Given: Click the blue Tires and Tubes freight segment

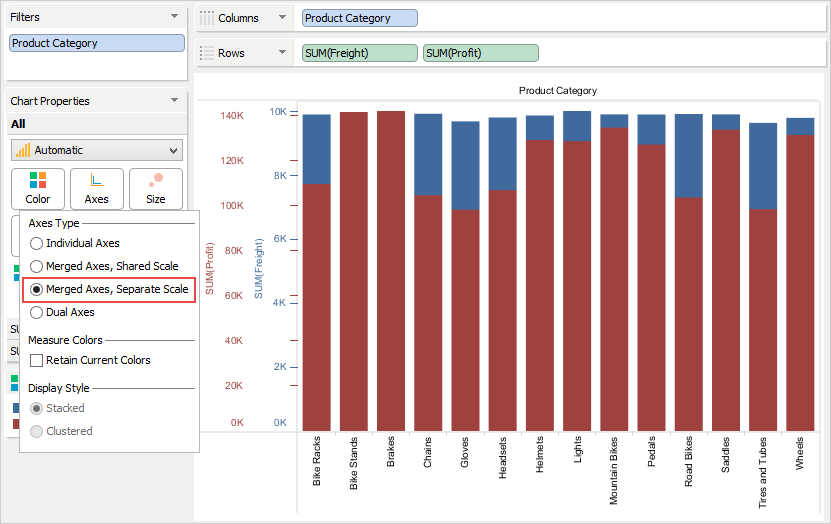Looking at the screenshot, I should (763, 166).
